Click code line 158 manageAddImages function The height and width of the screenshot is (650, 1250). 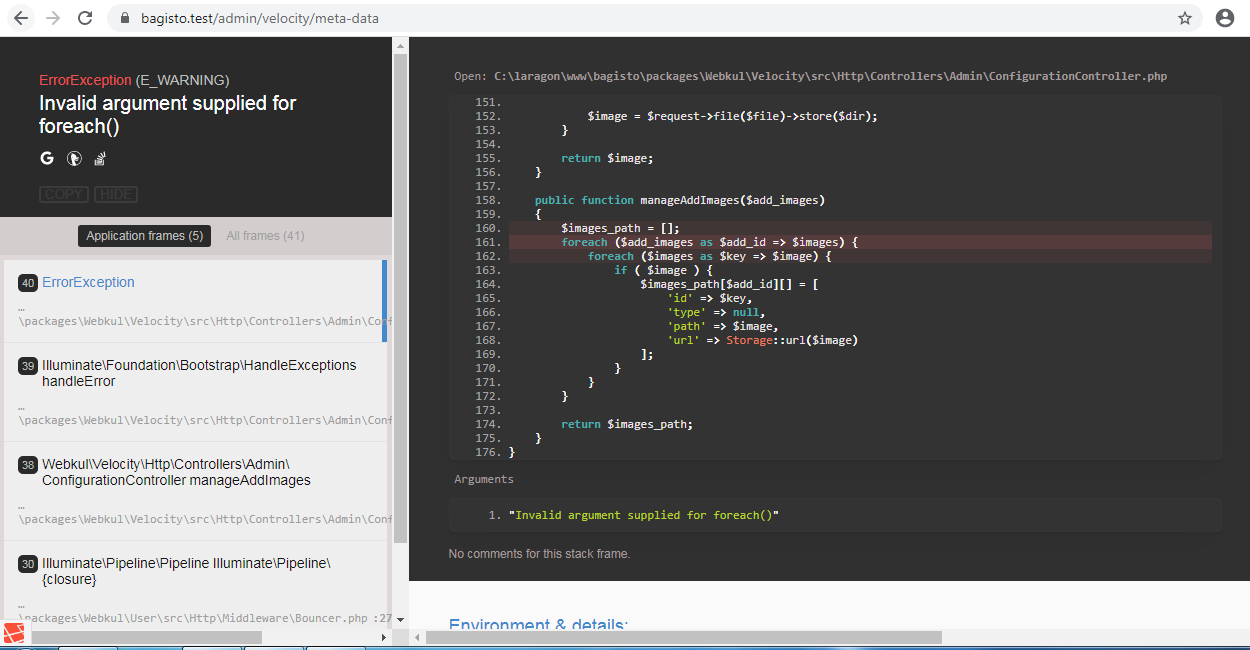pyautogui.click(x=679, y=200)
